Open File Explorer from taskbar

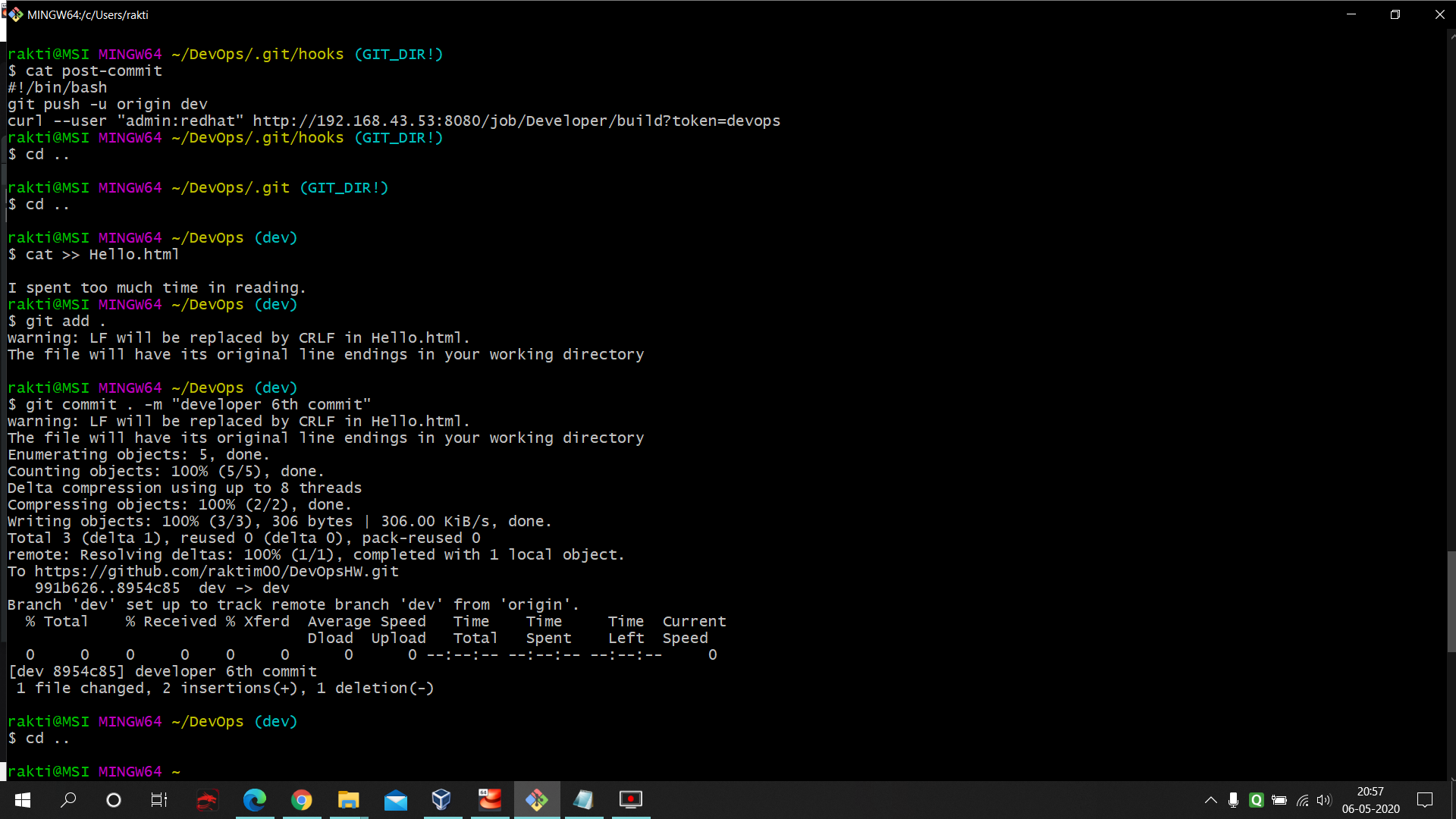click(349, 800)
